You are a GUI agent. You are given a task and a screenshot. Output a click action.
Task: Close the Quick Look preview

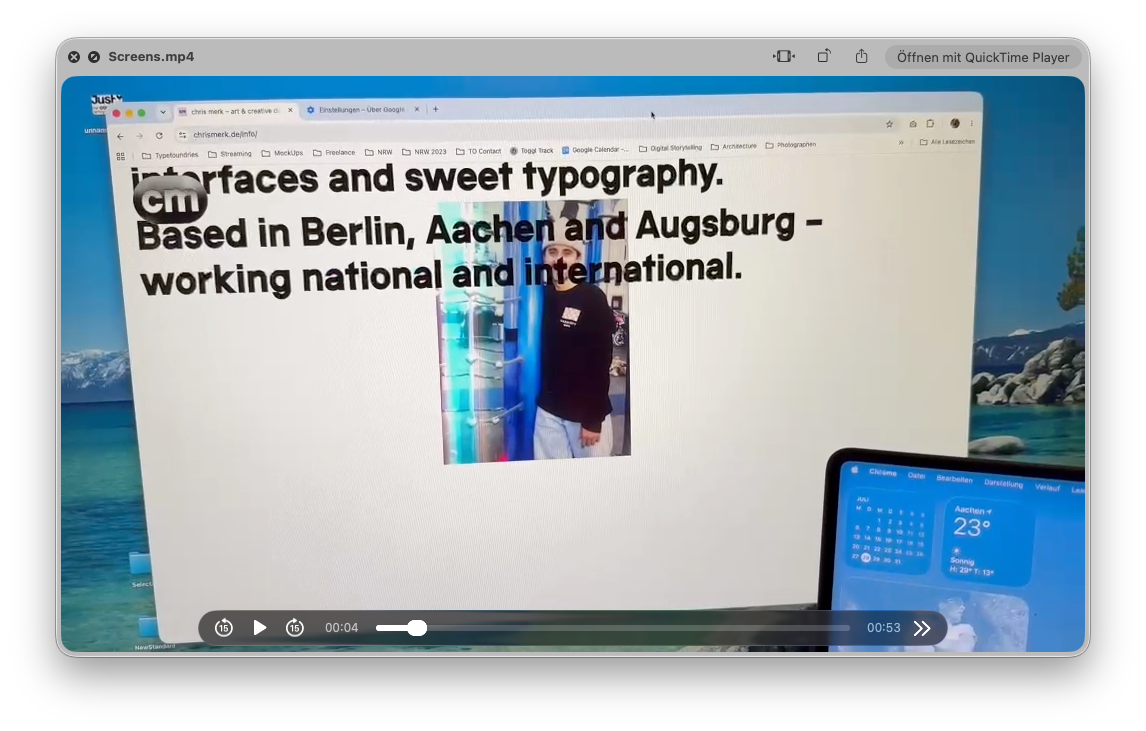pos(74,57)
